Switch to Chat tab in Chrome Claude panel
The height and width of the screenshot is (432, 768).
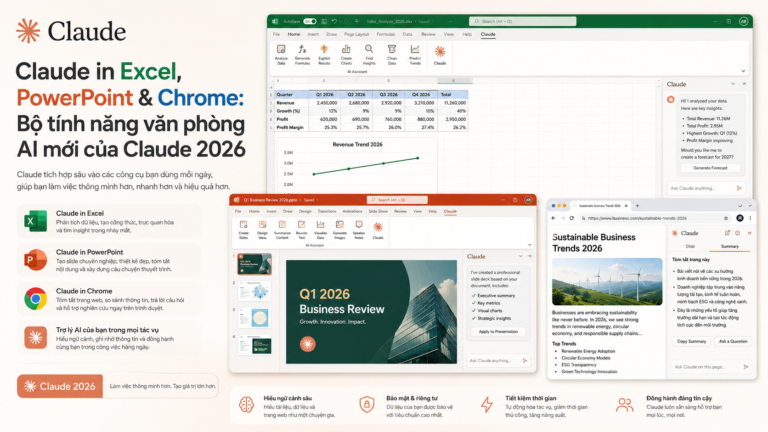pyautogui.click(x=690, y=246)
